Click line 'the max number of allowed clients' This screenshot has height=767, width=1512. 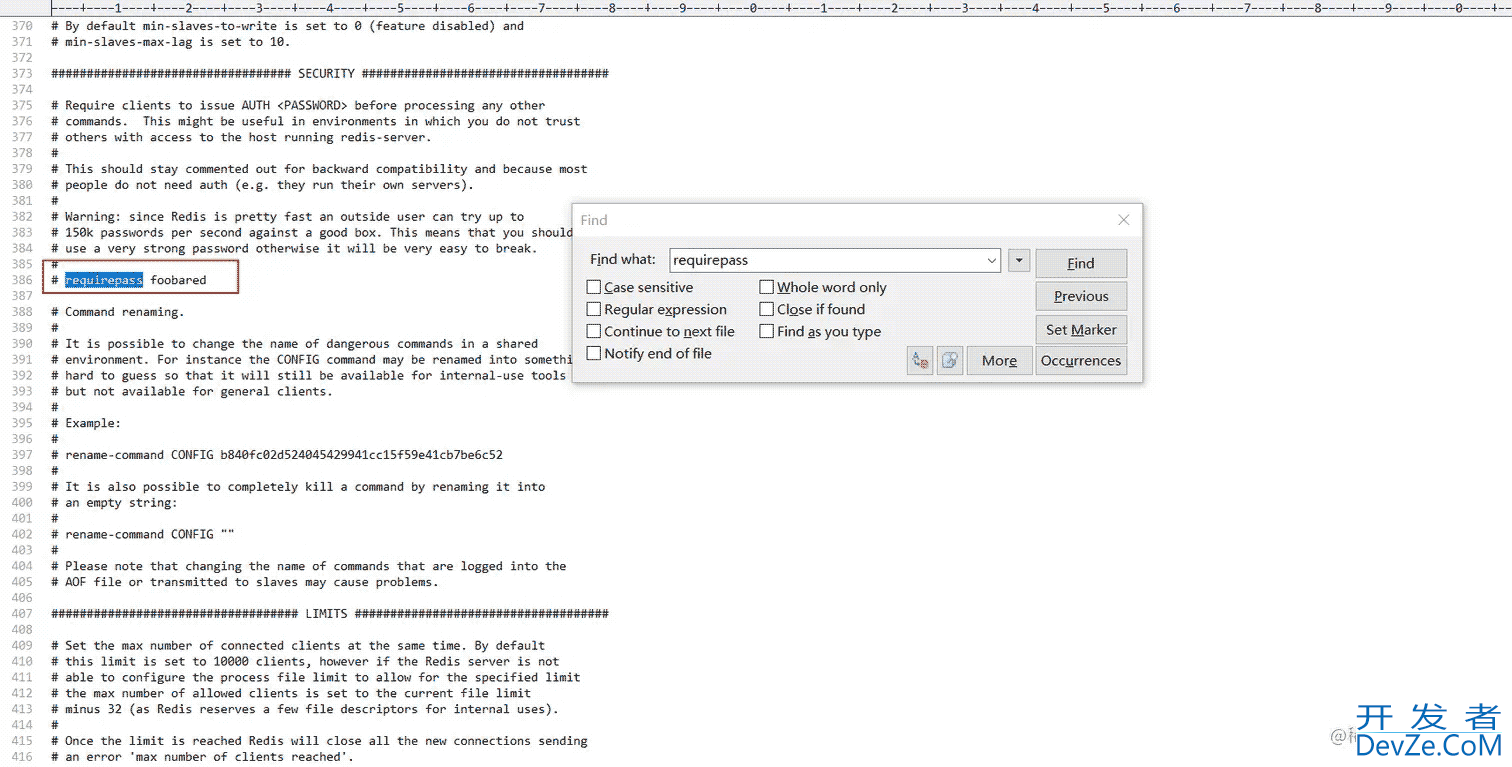[291, 693]
